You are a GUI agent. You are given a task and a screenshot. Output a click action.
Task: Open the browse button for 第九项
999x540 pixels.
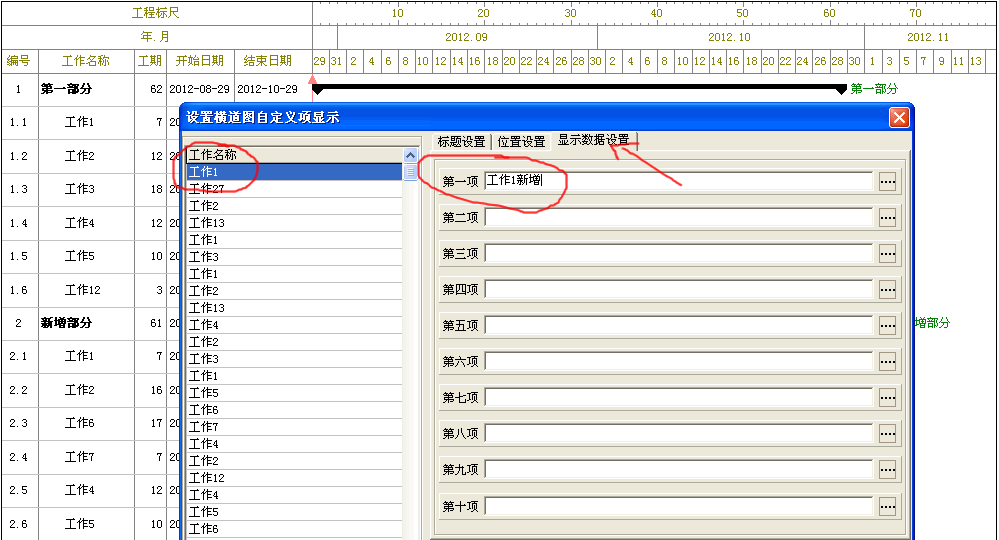(x=887, y=469)
